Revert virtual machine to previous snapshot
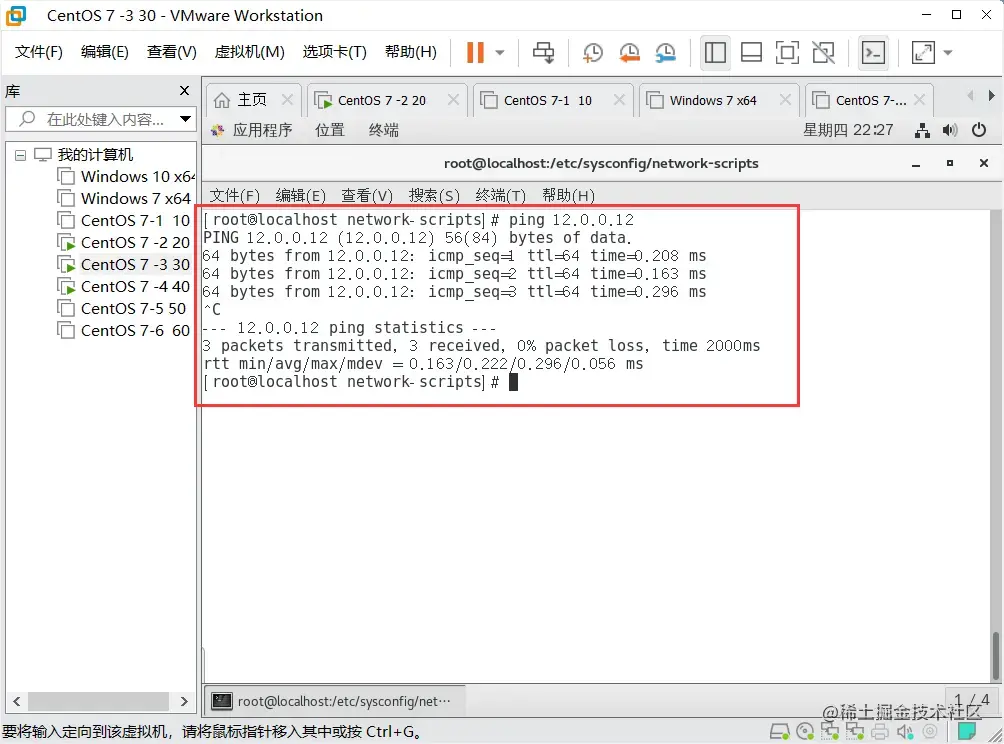This screenshot has width=1004, height=744. pos(629,53)
